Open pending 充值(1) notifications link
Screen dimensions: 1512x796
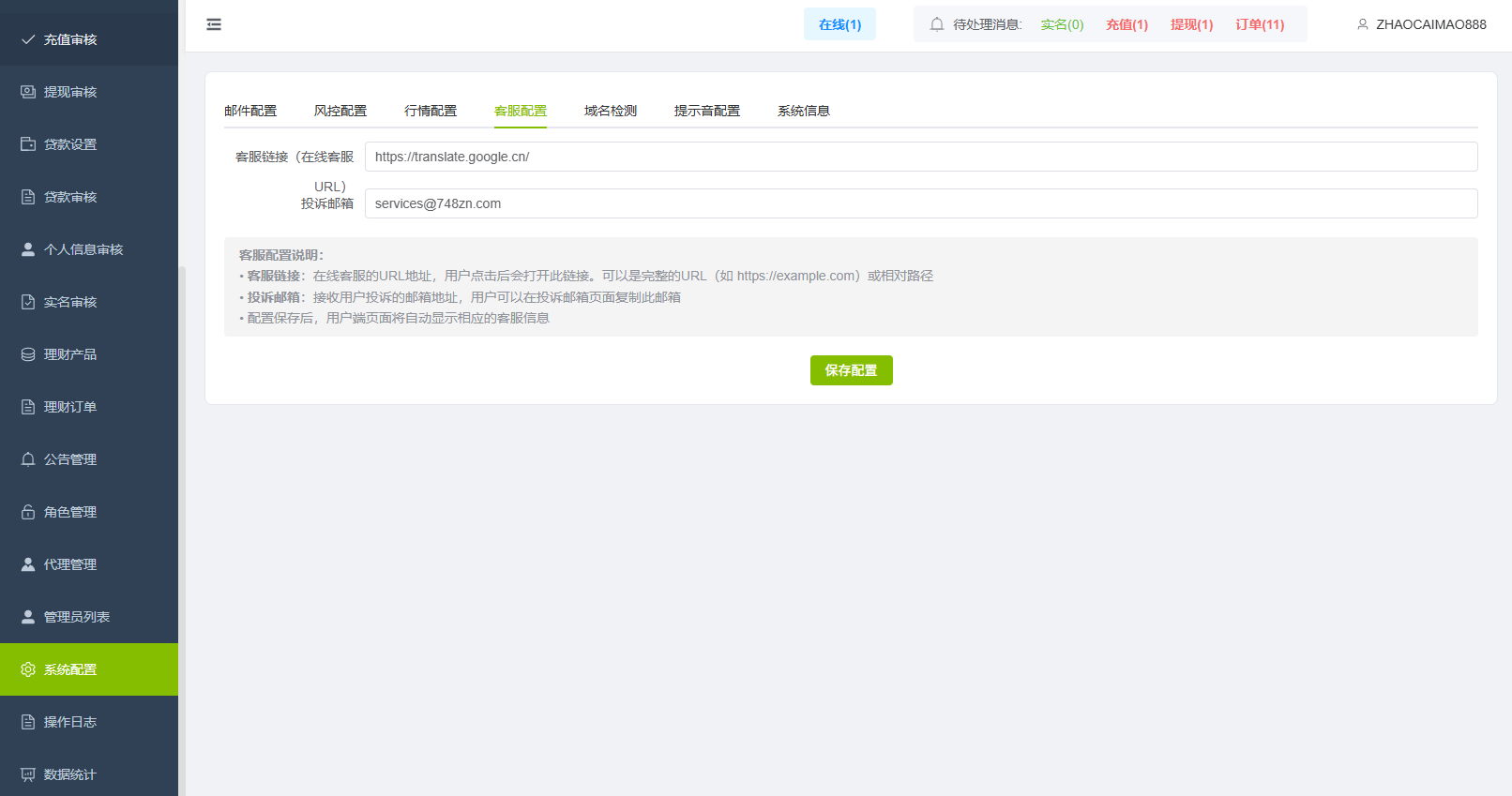[1126, 24]
